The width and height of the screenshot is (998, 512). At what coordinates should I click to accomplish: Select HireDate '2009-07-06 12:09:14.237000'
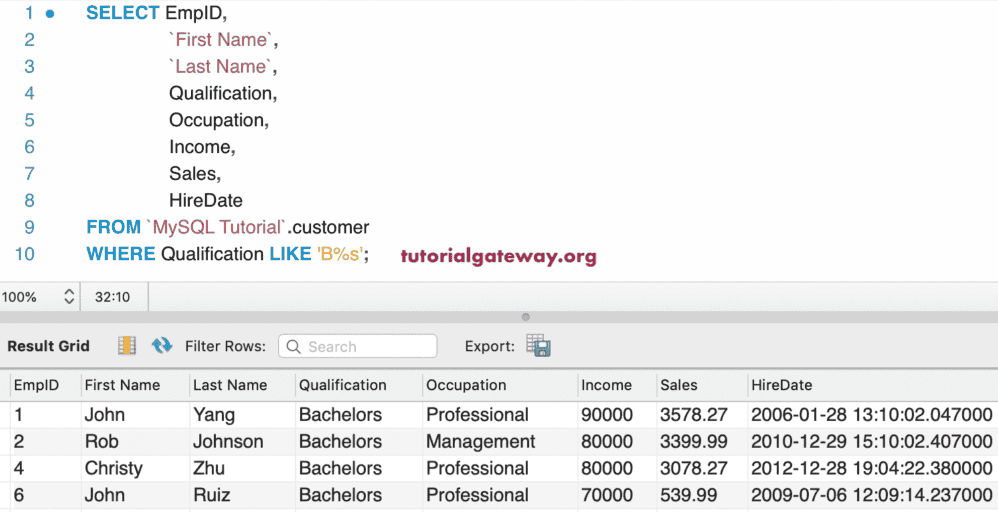click(872, 495)
